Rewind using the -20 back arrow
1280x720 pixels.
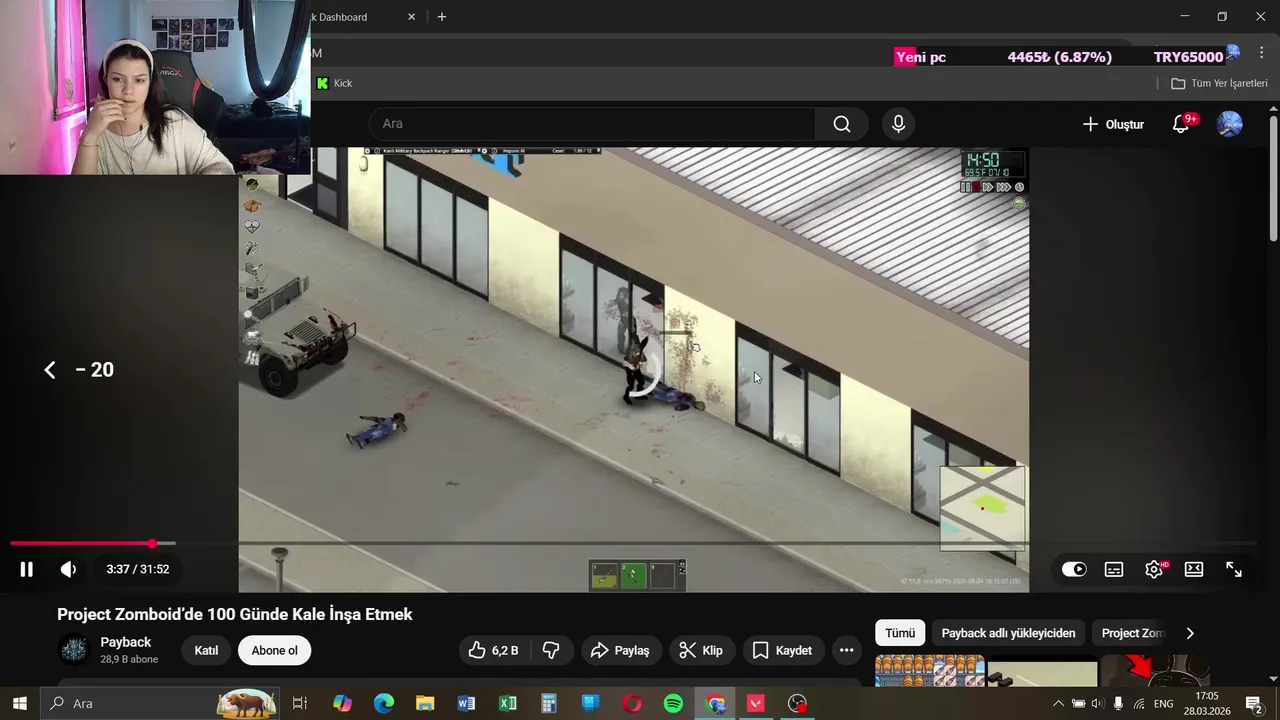pyautogui.click(x=50, y=370)
